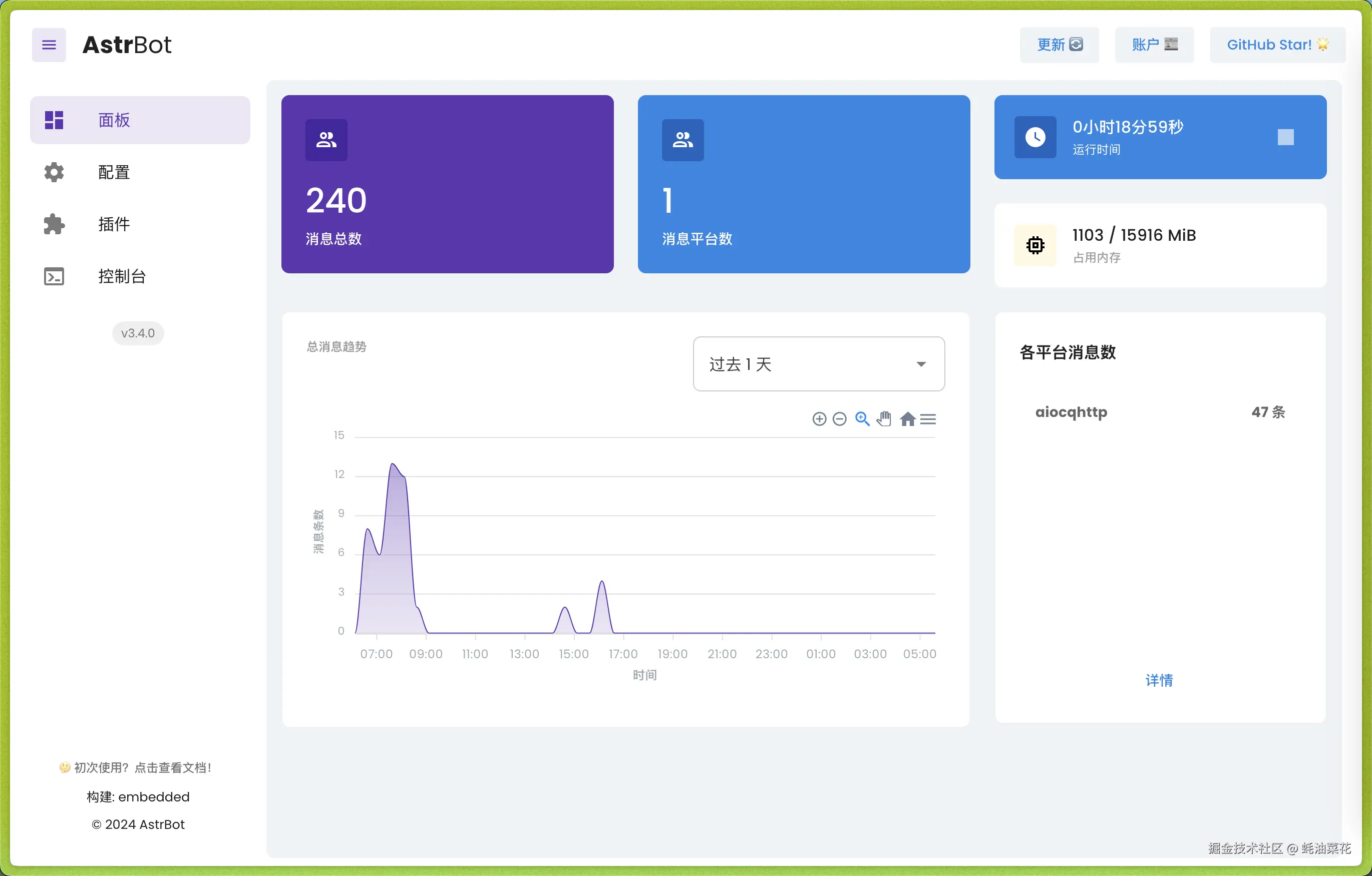Viewport: 1372px width, 876px height.
Task: Open 控制台 using the terminal icon
Action: [53, 276]
